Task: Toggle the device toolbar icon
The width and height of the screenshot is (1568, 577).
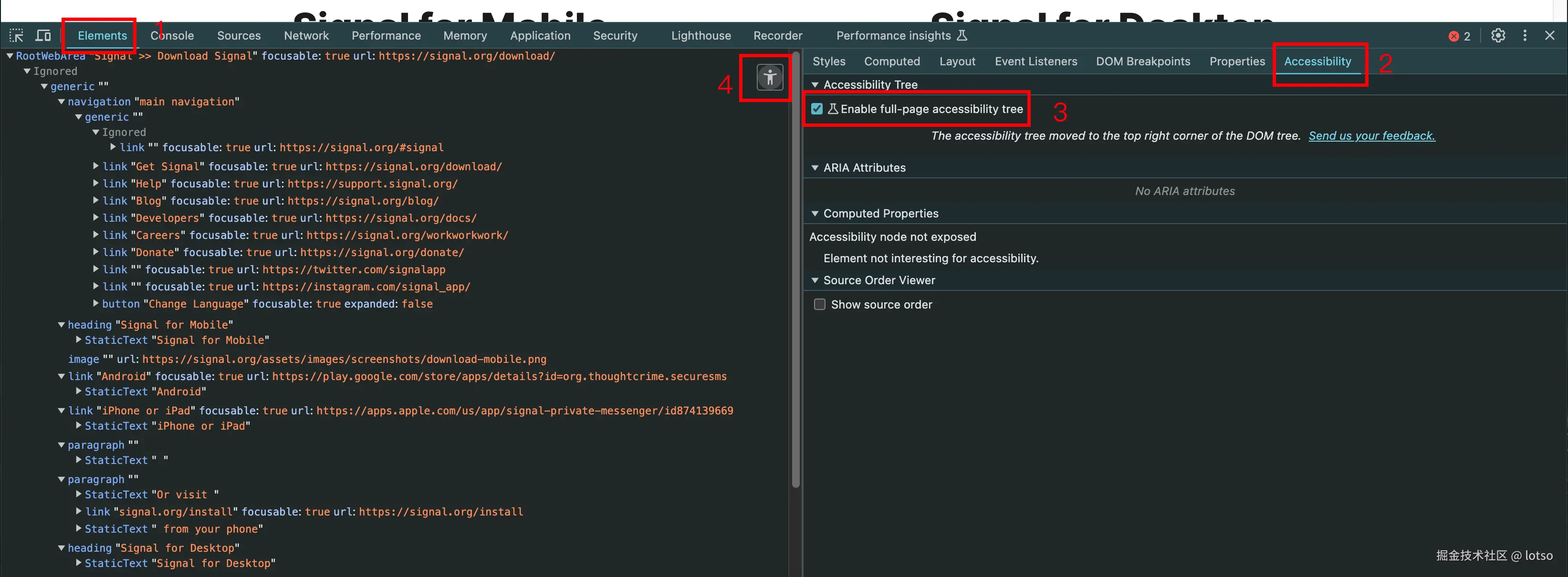Action: (43, 35)
